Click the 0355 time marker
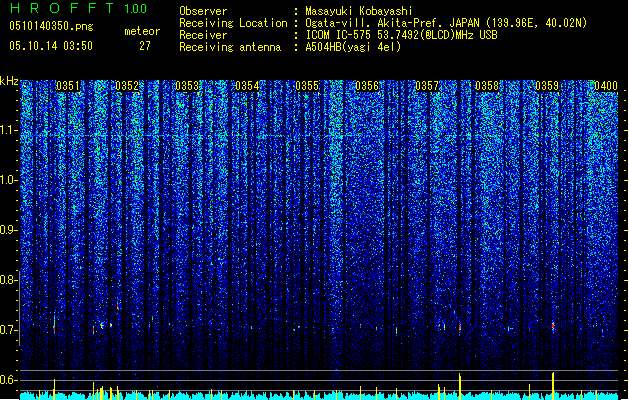Viewport: 629px width, 400px height. pos(307,86)
